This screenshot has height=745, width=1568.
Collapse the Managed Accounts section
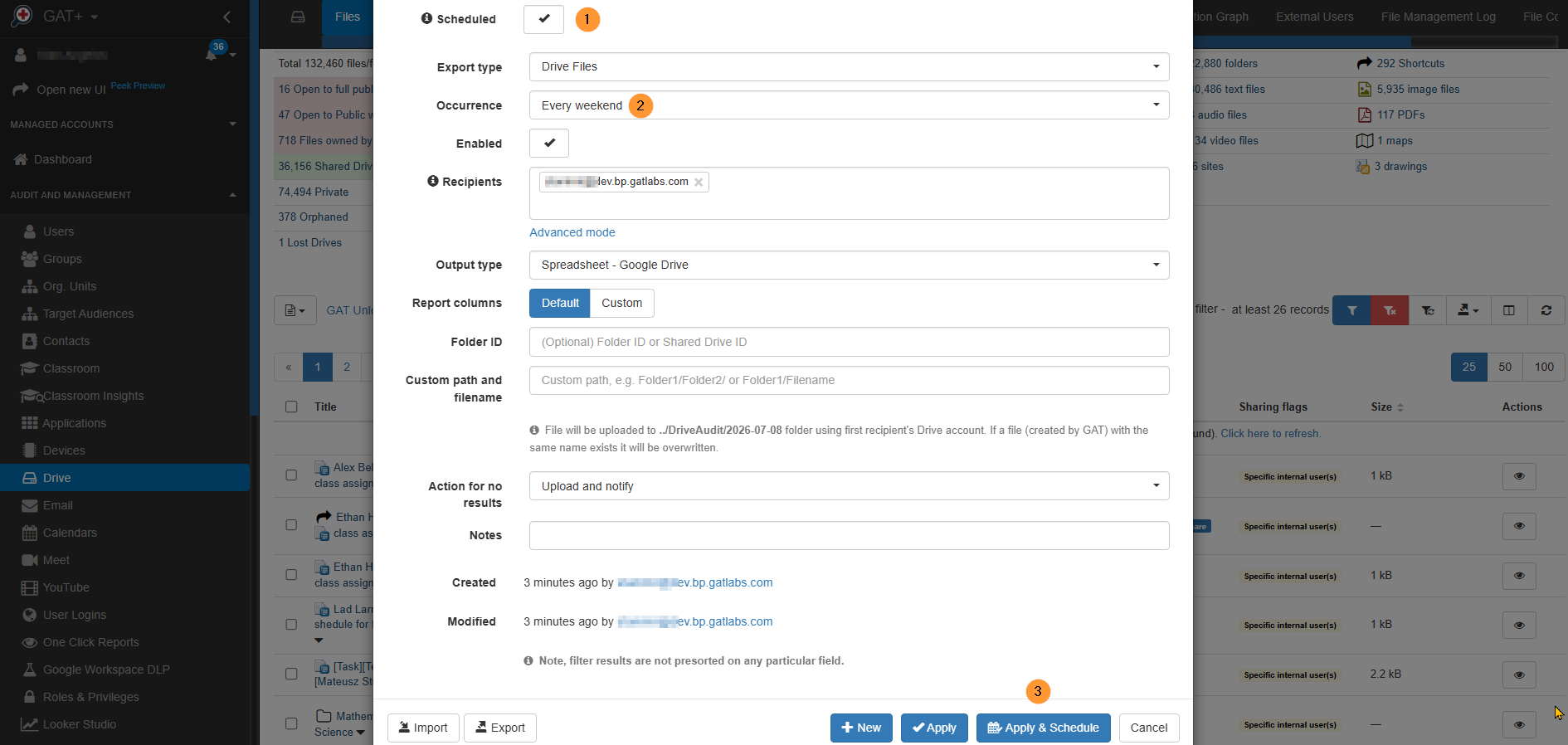point(232,124)
